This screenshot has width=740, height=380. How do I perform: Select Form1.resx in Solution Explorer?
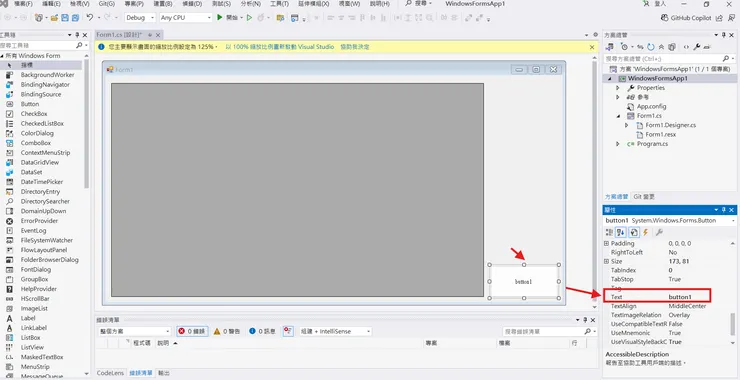coord(660,135)
